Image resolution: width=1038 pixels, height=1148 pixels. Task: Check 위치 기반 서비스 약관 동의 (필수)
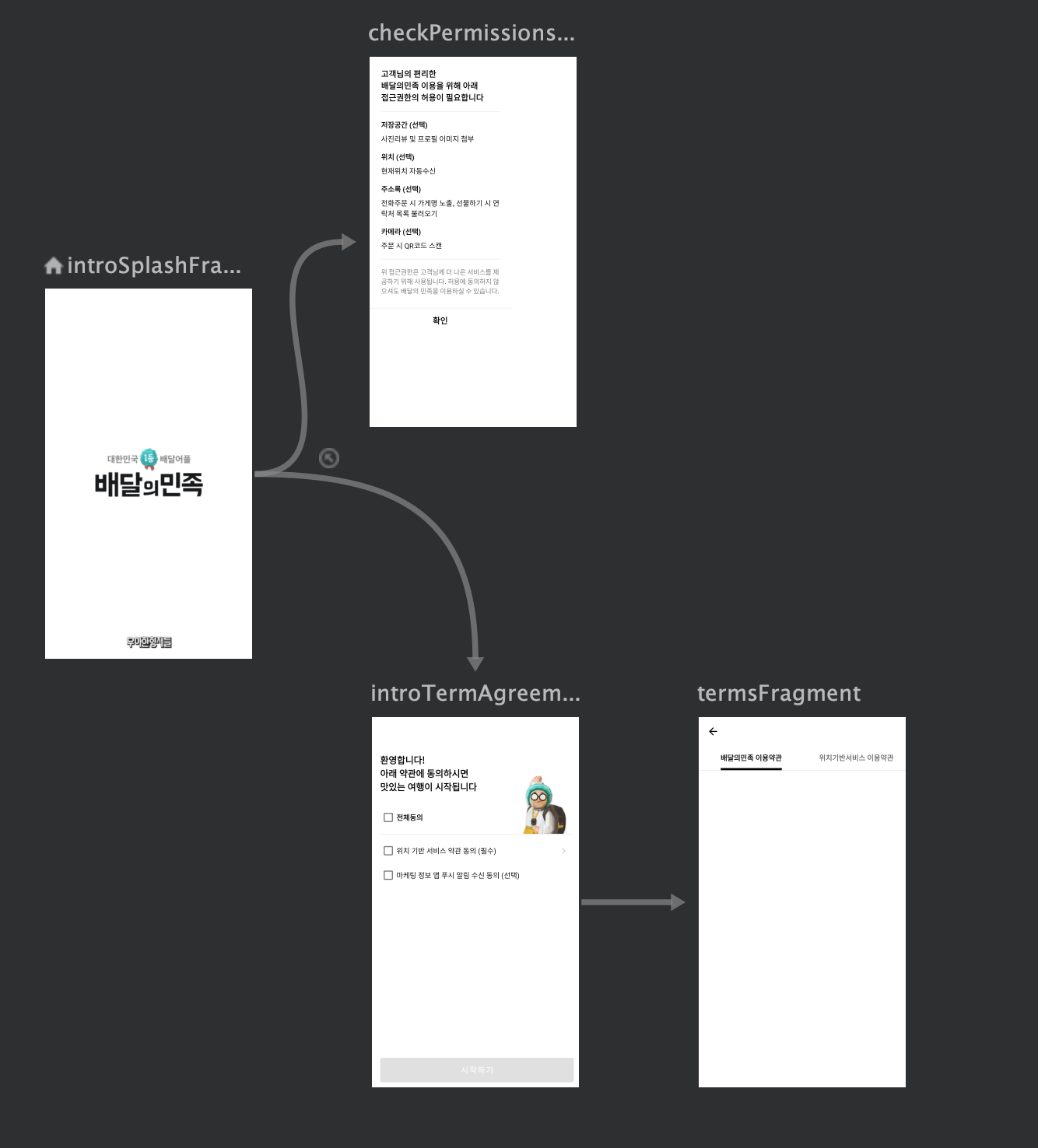tap(388, 851)
